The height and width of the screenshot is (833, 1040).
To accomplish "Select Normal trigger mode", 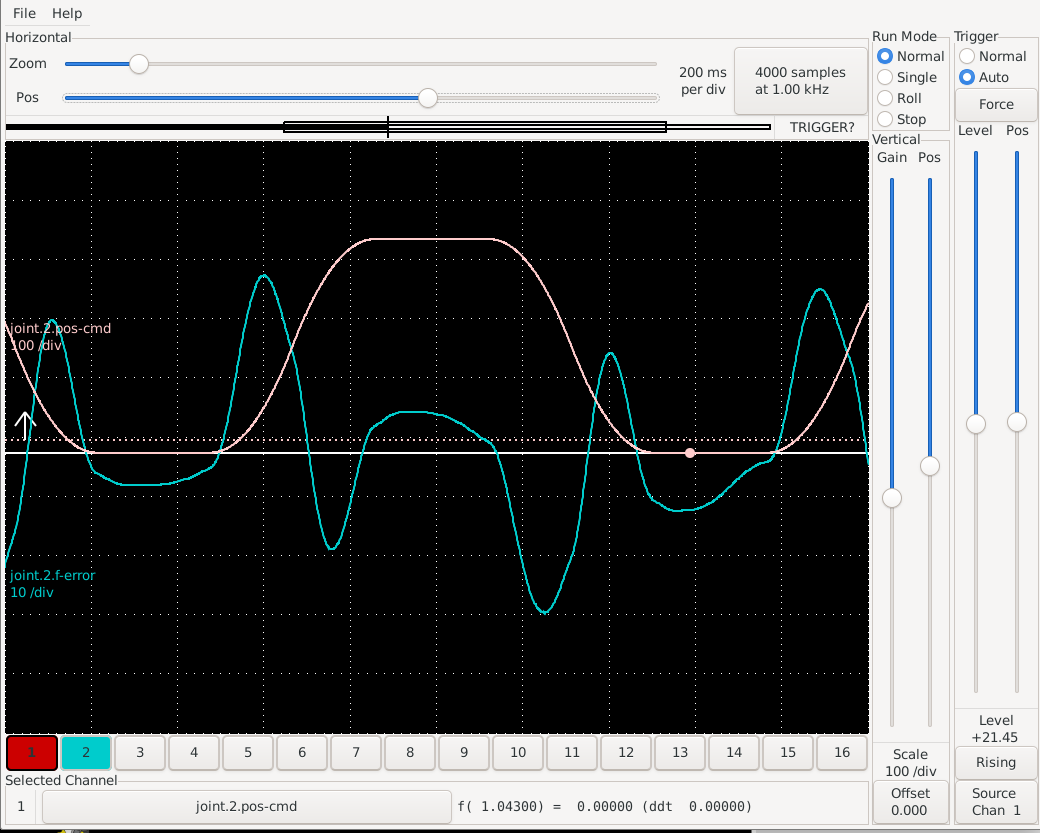I will point(993,56).
